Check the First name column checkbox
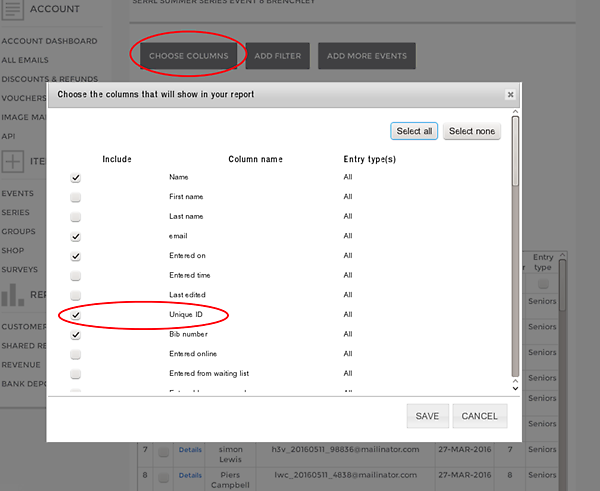This screenshot has height=491, width=600. pos(76,197)
